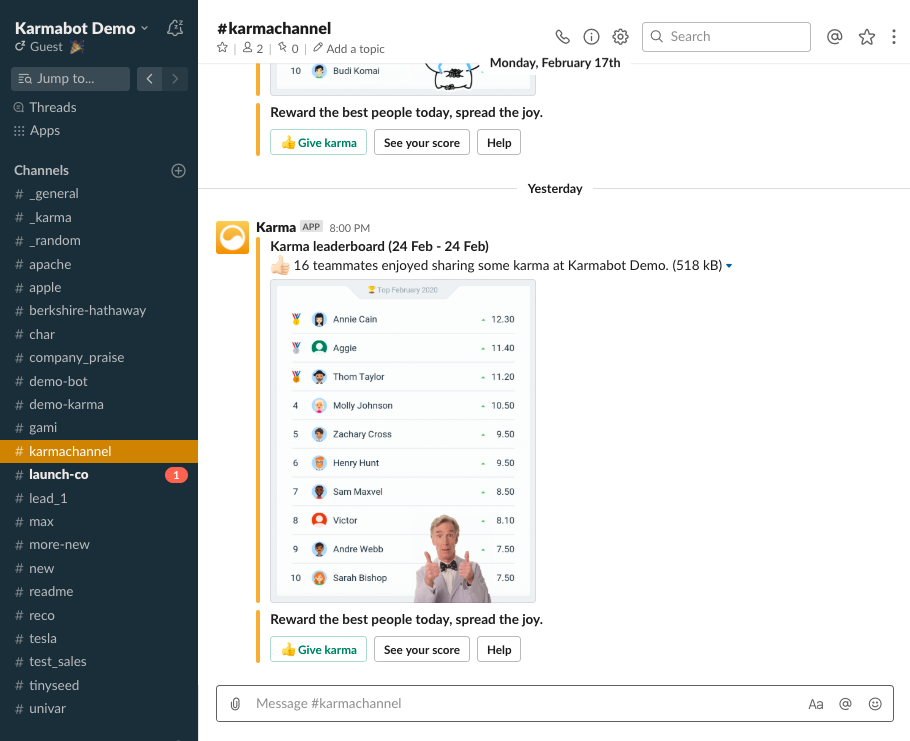This screenshot has height=741, width=910.
Task: Open Karmabot Demo workspace menu
Action: [81, 28]
